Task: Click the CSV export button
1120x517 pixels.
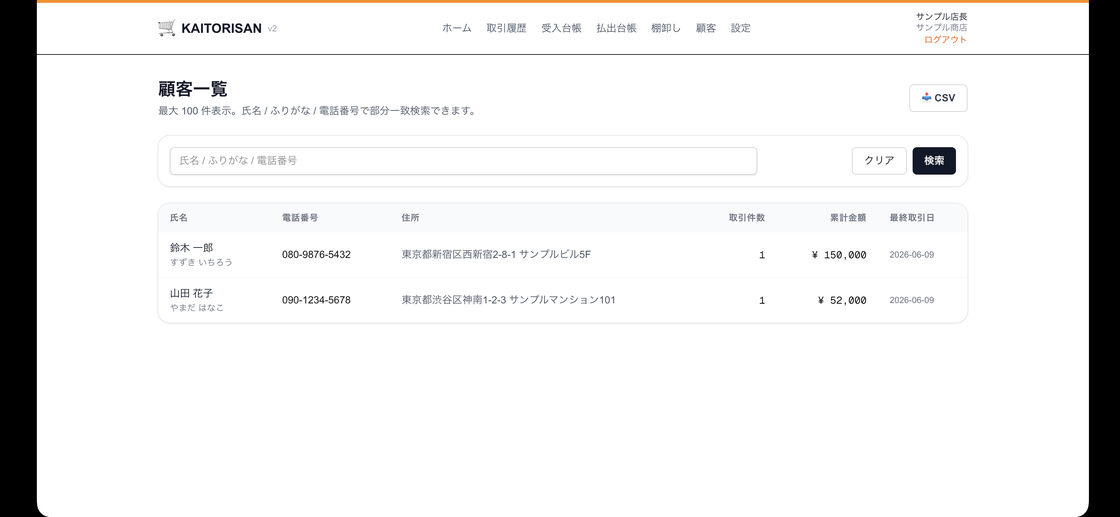Action: [938, 98]
